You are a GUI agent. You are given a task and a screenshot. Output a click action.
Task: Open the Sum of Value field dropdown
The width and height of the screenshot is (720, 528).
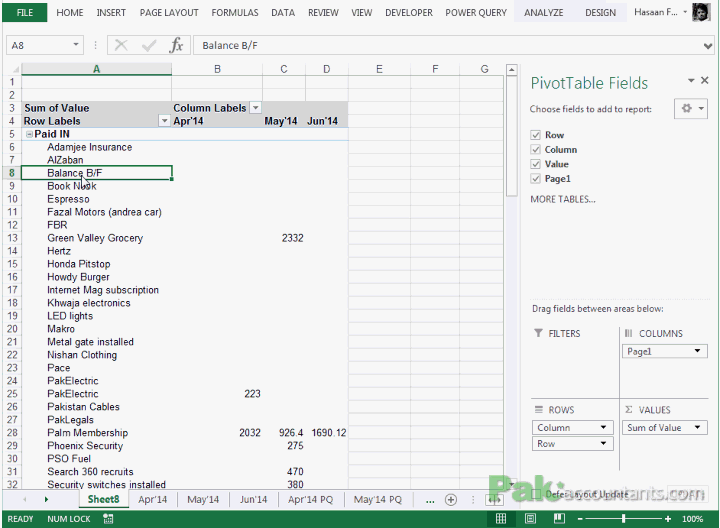(698, 427)
